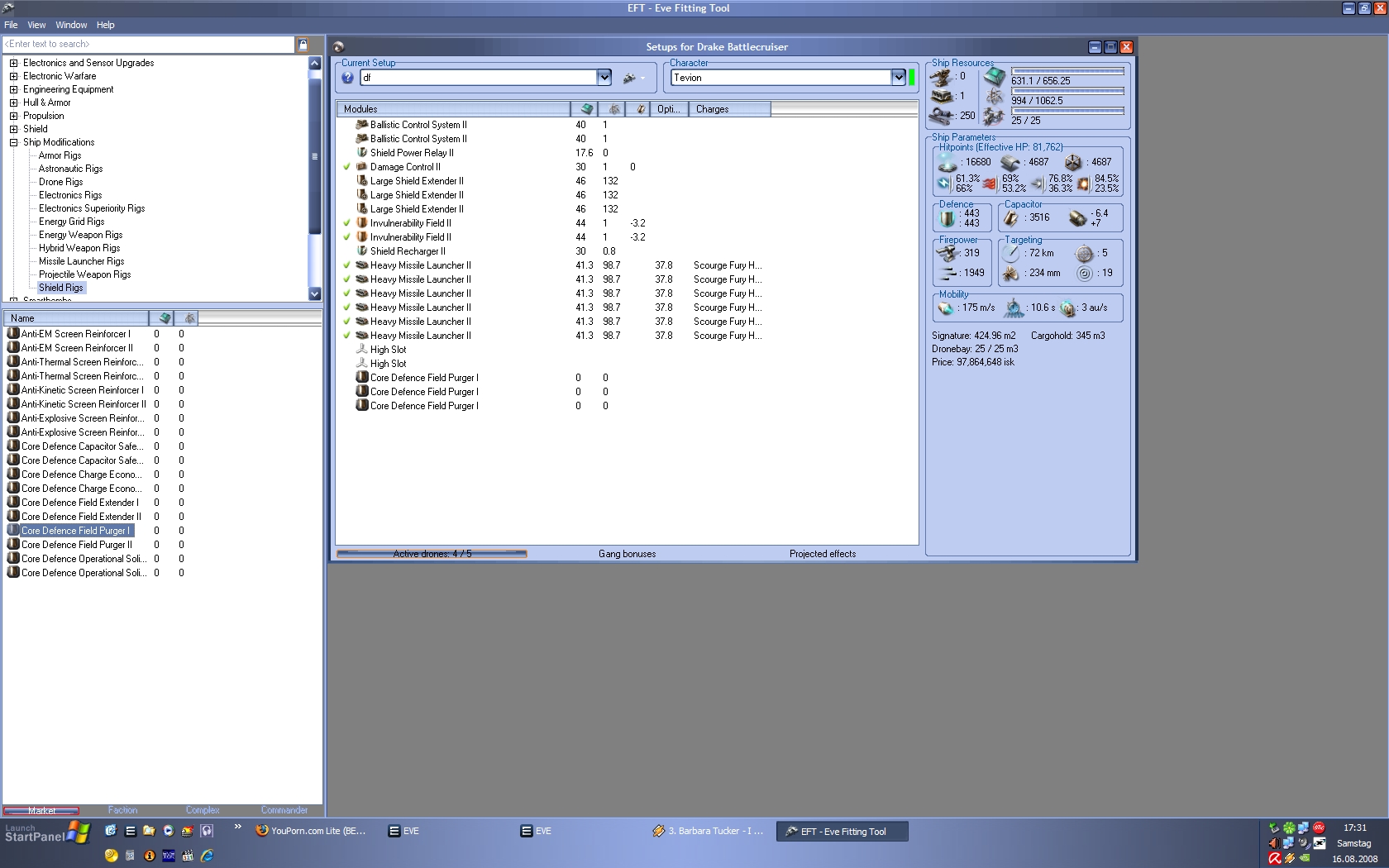
Task: Click the warp speed icon in Mobility
Action: (1068, 308)
